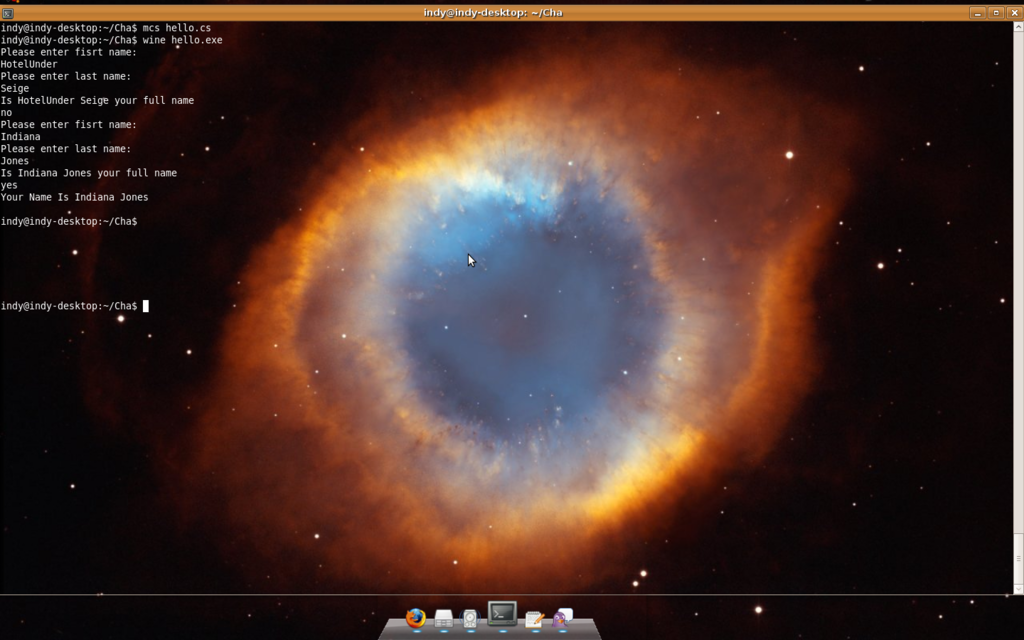Click the Terminal icon in the dock

pyautogui.click(x=502, y=614)
